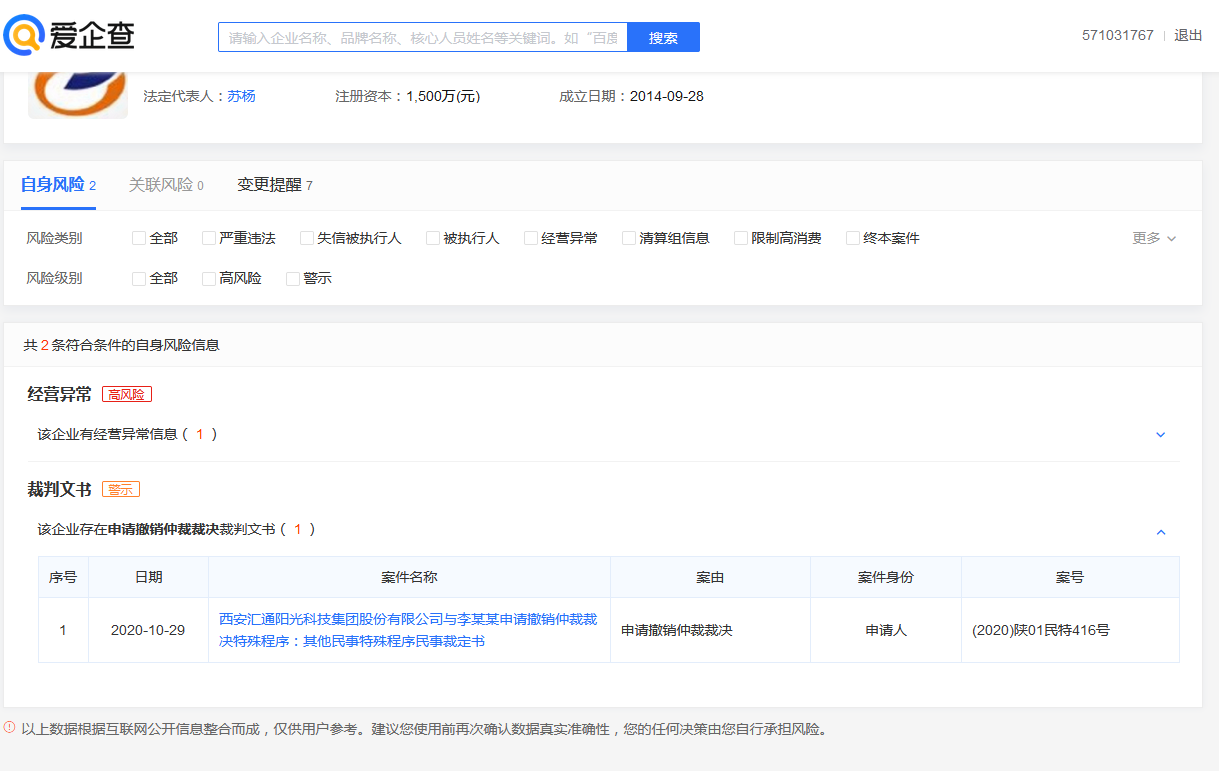Select the 案由 column header

pos(710,577)
